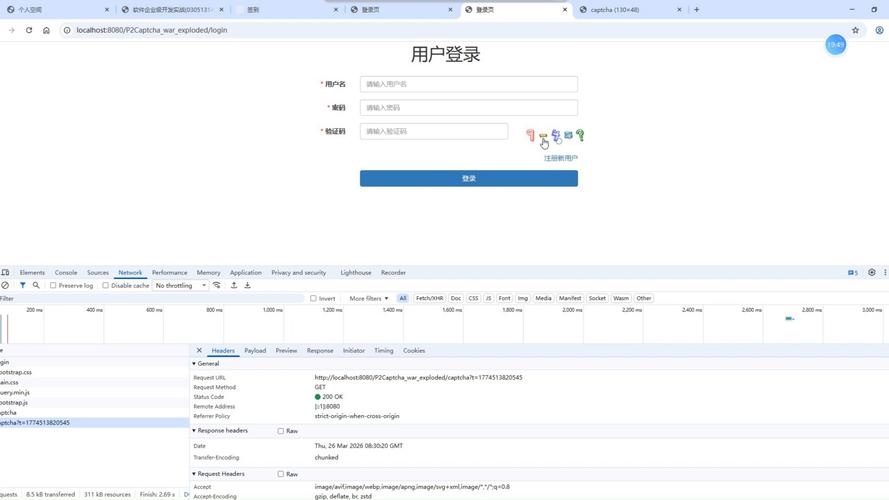The width and height of the screenshot is (889, 500).
Task: Open the No throttling dropdown
Action: click(180, 285)
